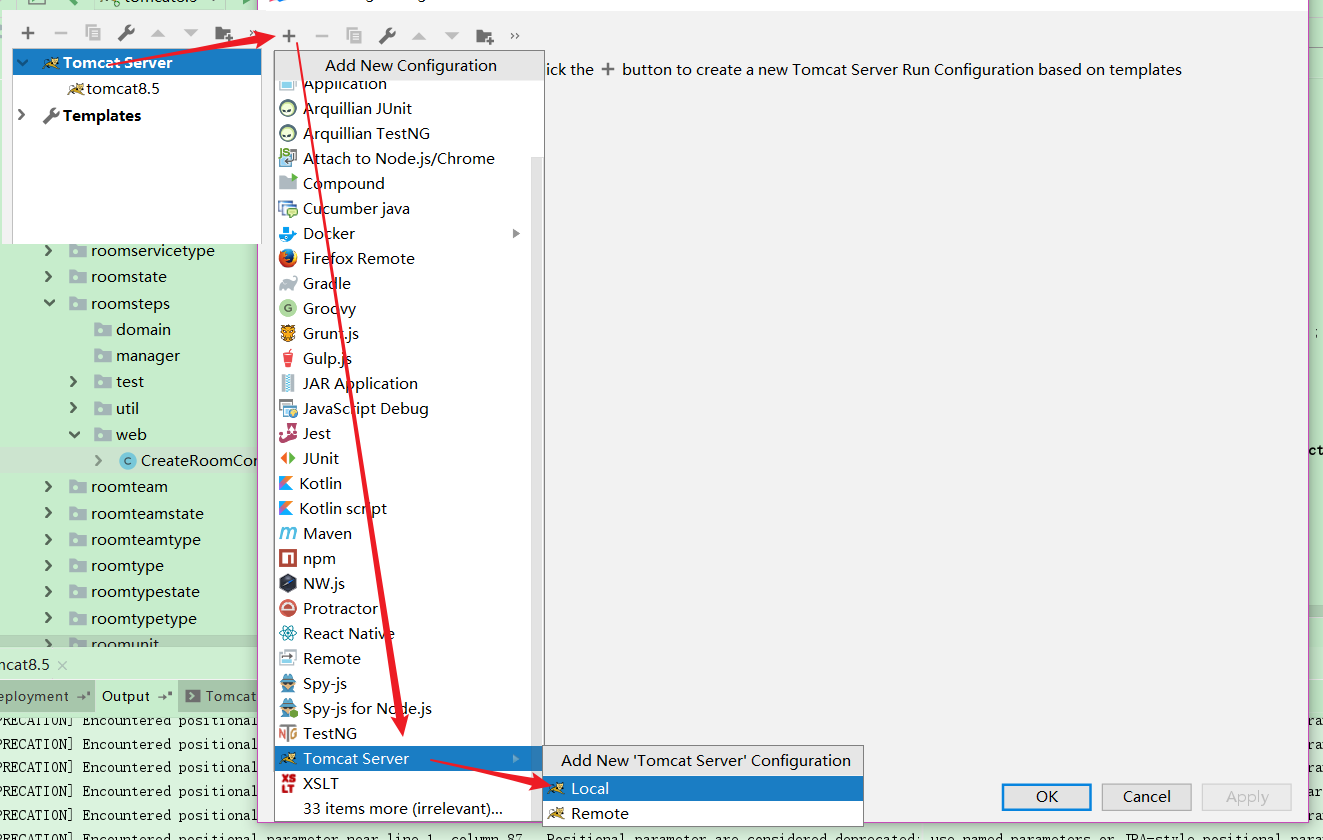Click the Cancel button
The height and width of the screenshot is (840, 1323).
[x=1147, y=796]
